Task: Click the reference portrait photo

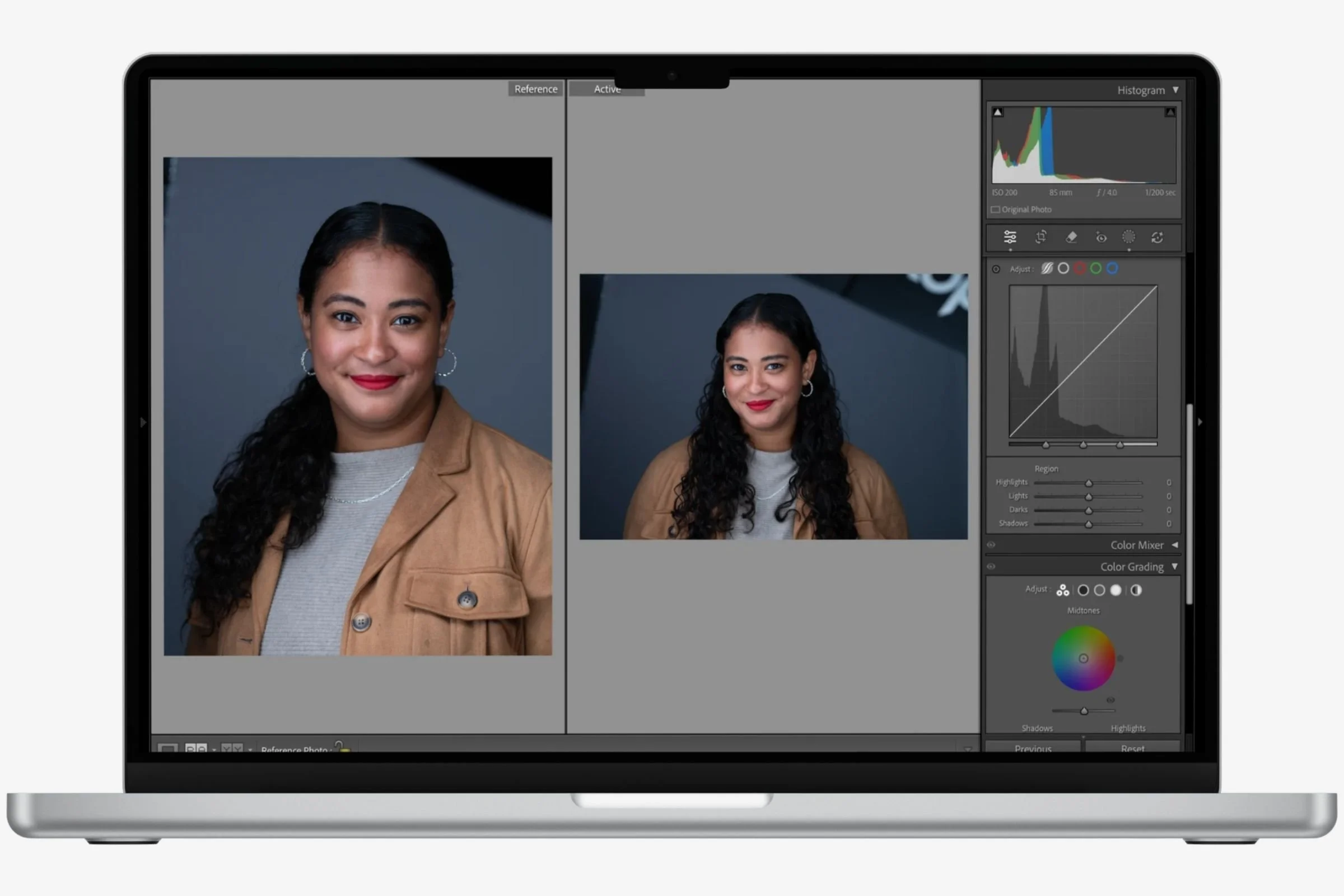Action: pos(358,407)
